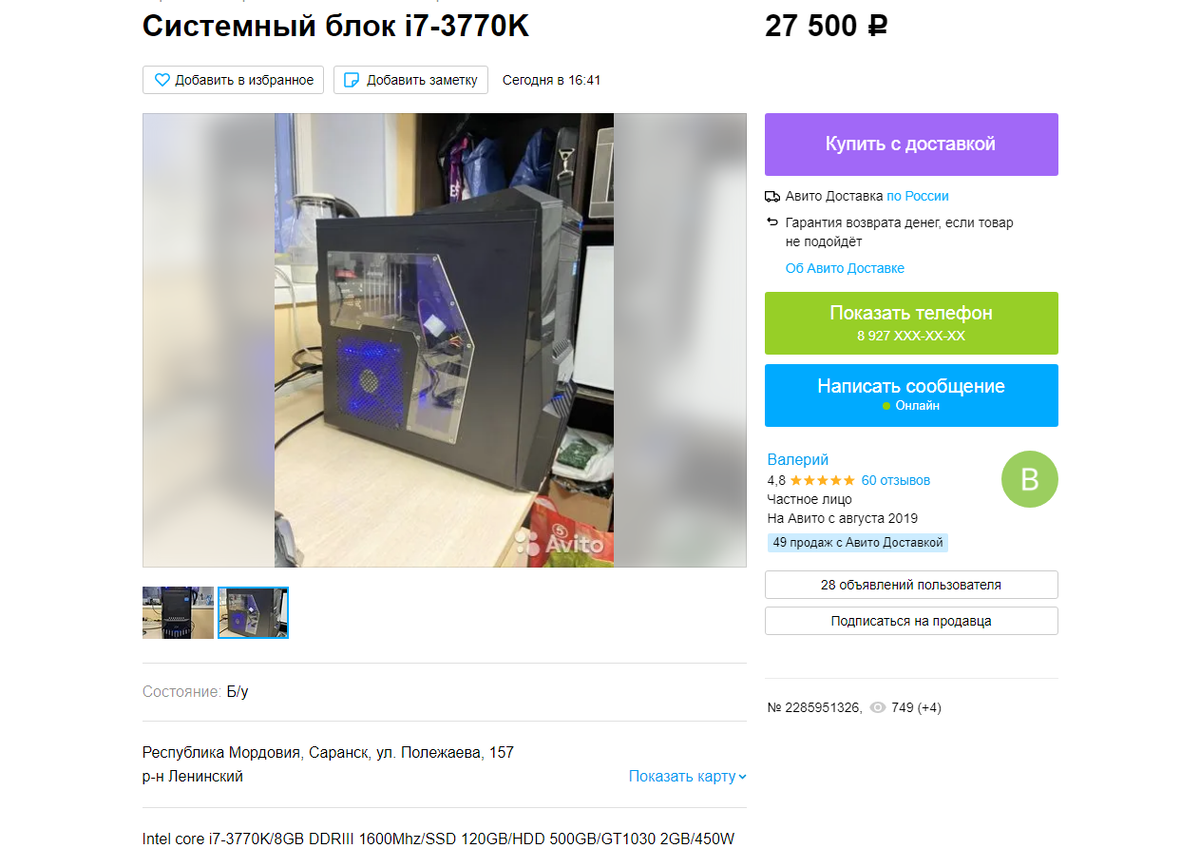Open the Об Авито Доставке link
This screenshot has width=1200, height=868.
[845, 268]
